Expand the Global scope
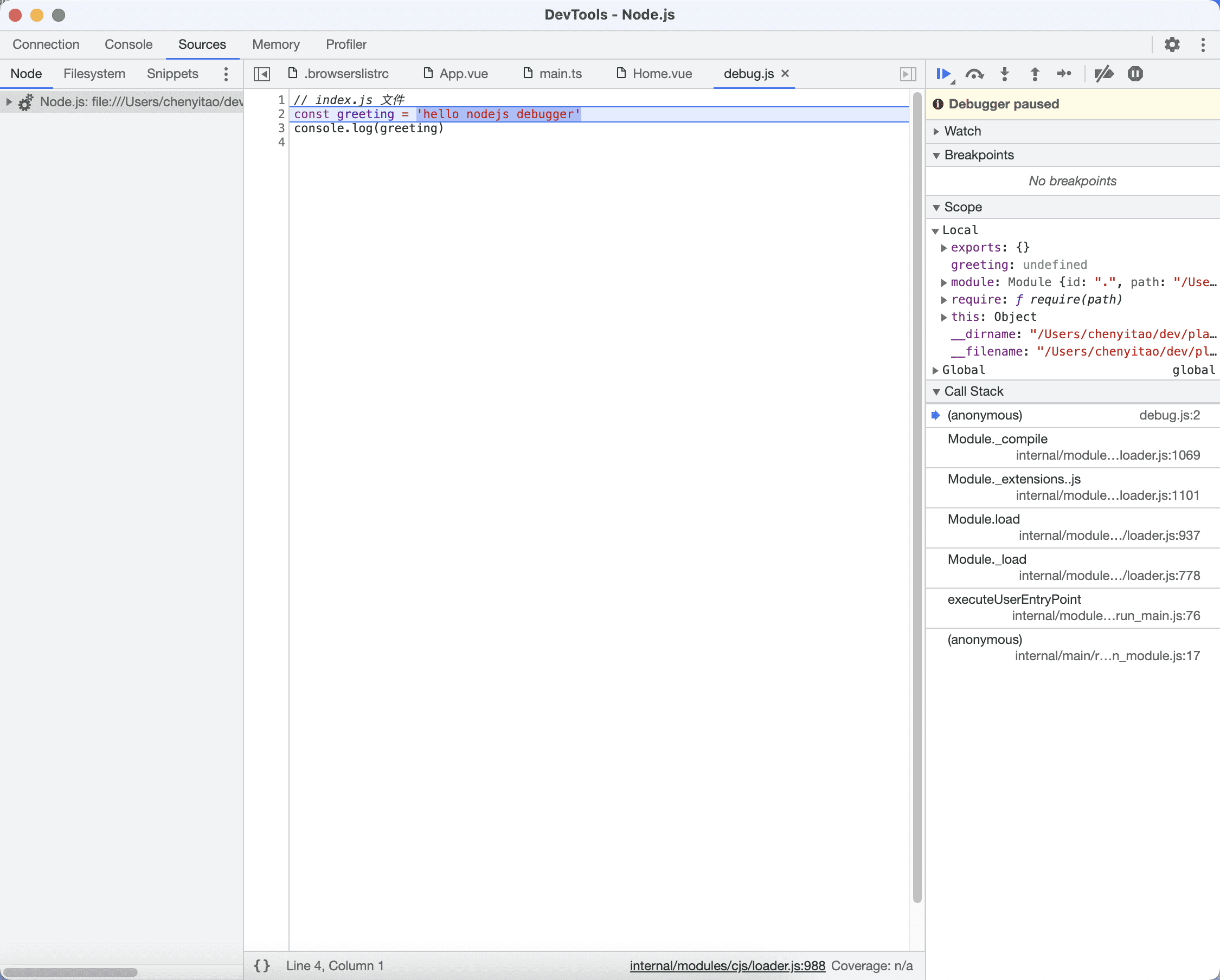Viewport: 1220px width, 980px height. pyautogui.click(x=935, y=370)
